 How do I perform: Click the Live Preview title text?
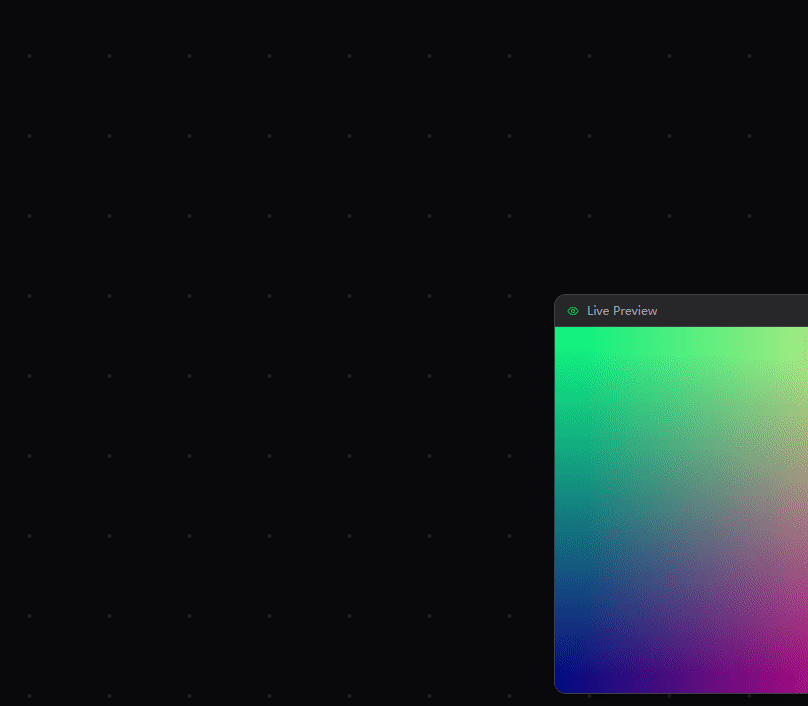(622, 311)
